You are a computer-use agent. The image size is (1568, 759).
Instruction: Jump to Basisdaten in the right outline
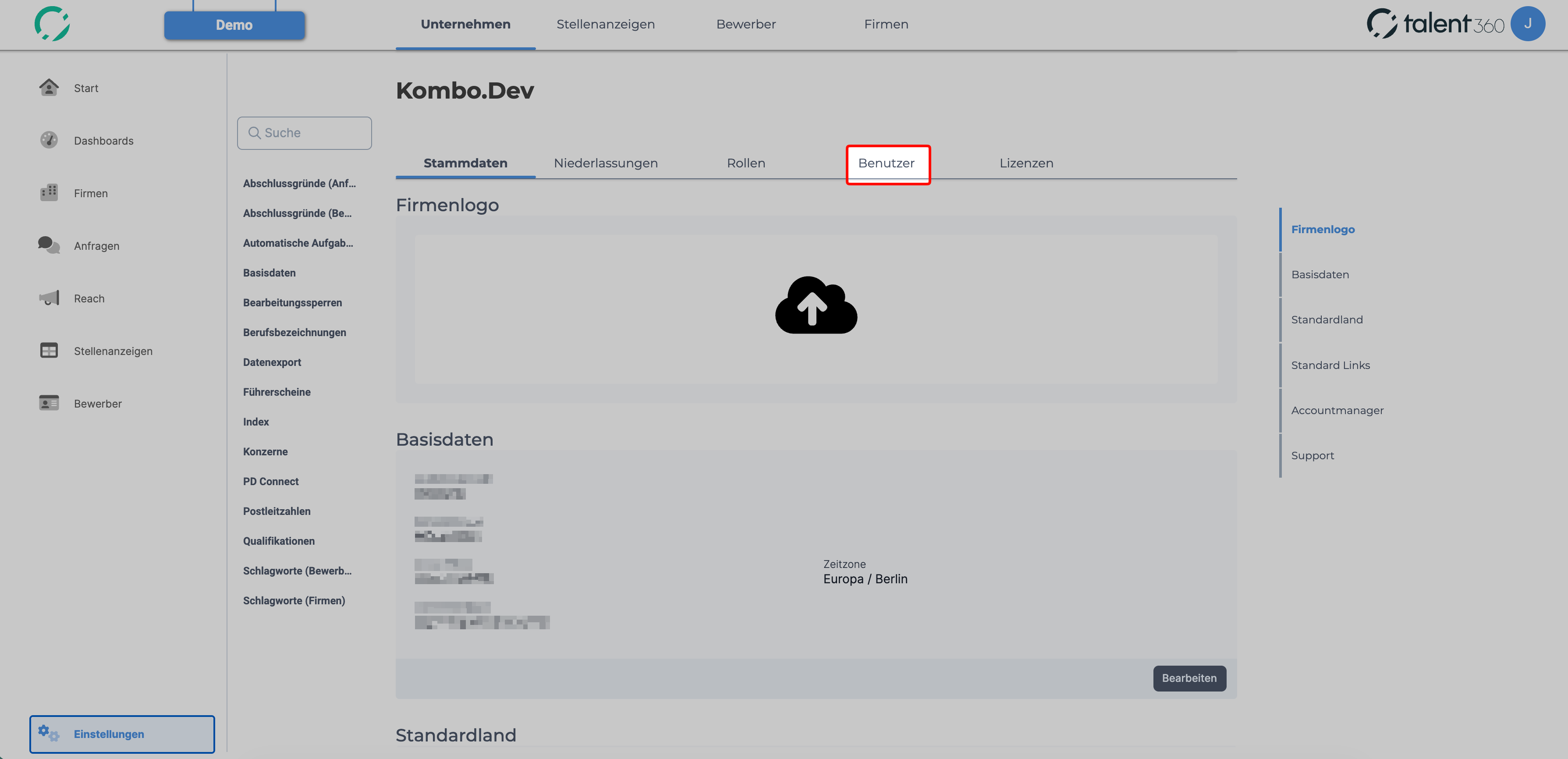1320,274
